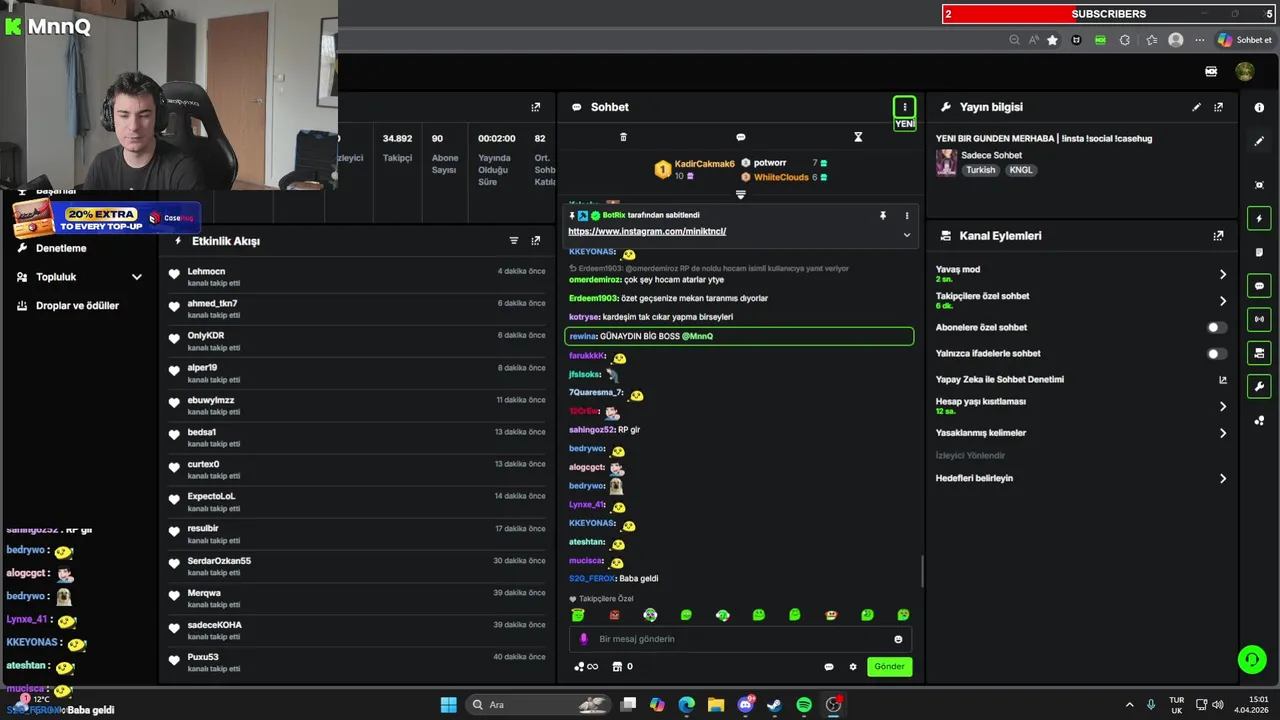Click the speech bubble icon under Sohbet header
Image resolution: width=1280 pixels, height=720 pixels.
point(740,137)
